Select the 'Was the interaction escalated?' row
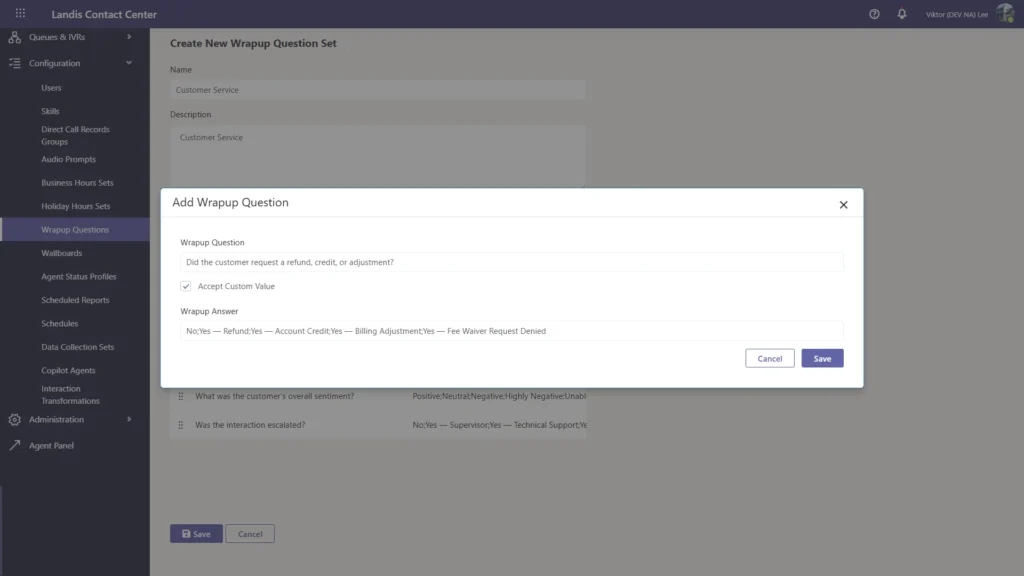Screen dimensions: 1024x576 378,424
